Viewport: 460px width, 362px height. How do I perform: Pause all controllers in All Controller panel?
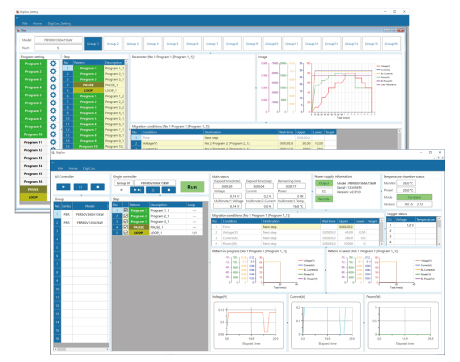[x=80, y=187]
